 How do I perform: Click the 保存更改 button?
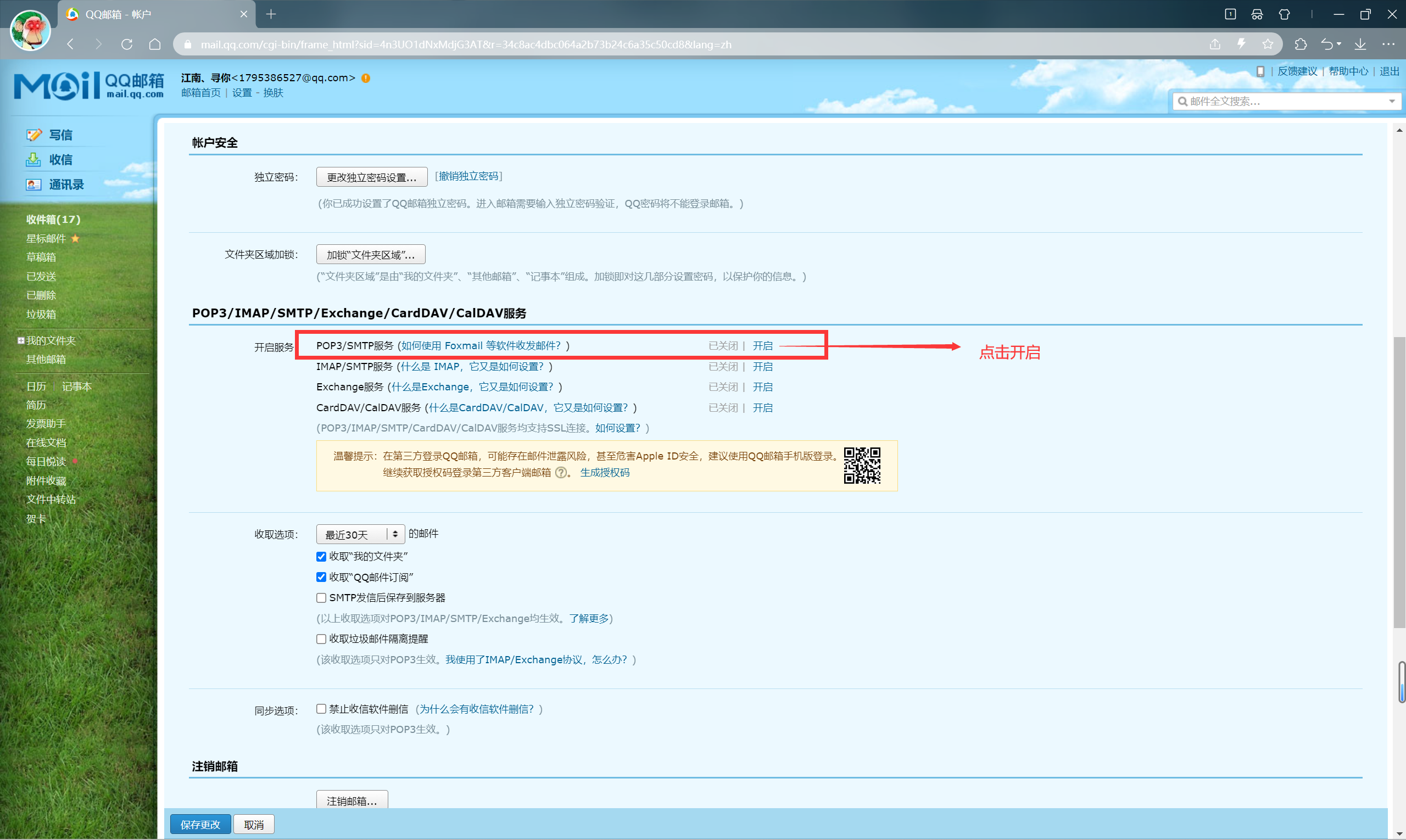pos(200,825)
